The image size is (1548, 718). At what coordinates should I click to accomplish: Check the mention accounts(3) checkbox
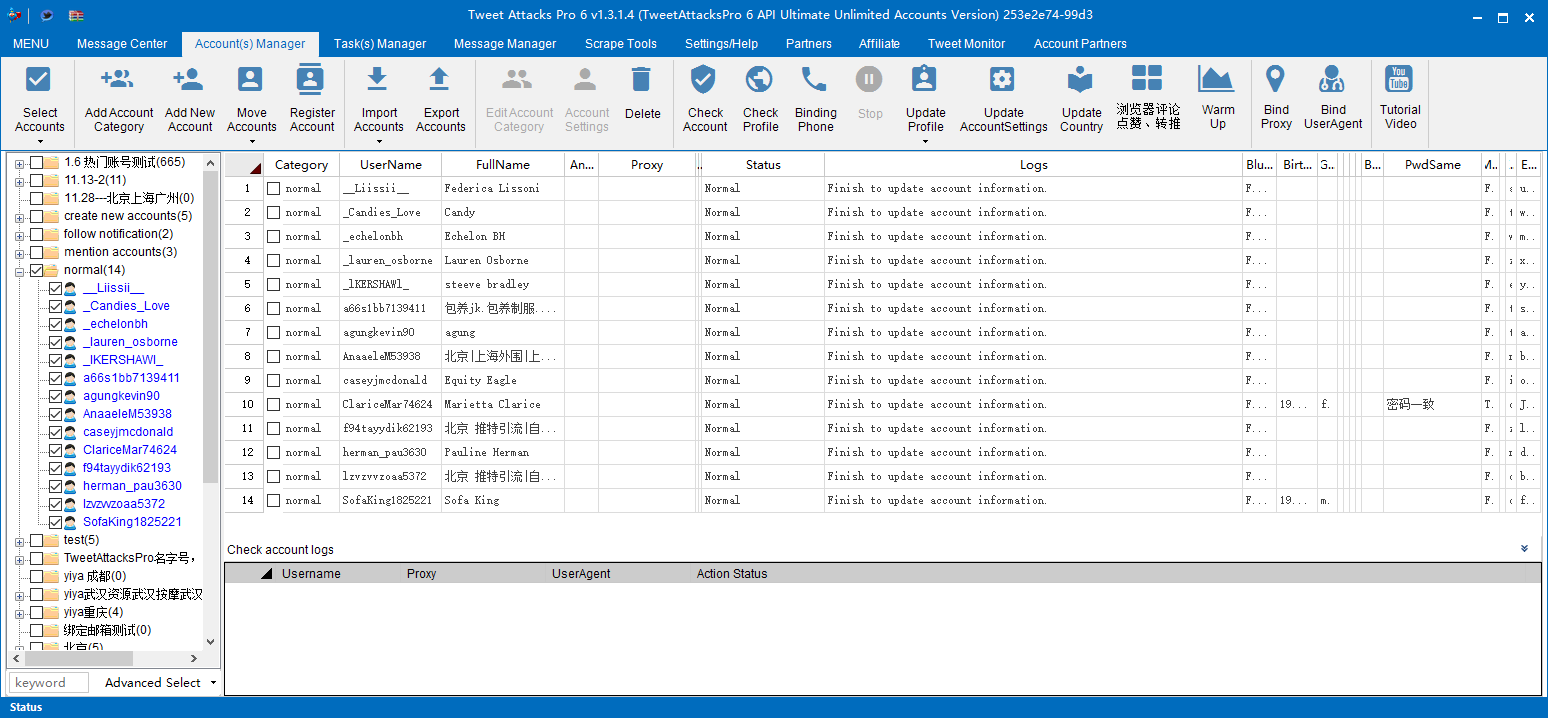37,252
